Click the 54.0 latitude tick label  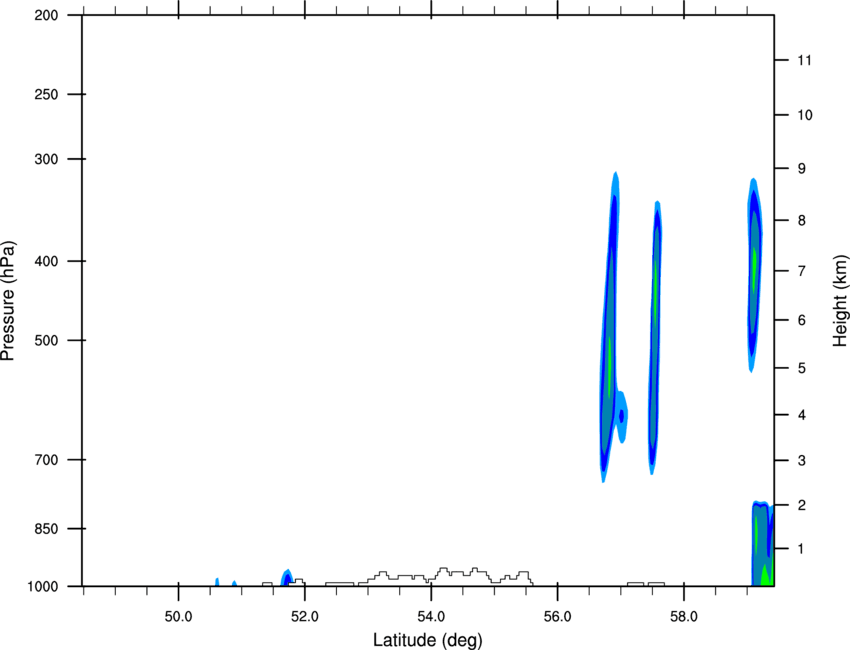click(431, 617)
